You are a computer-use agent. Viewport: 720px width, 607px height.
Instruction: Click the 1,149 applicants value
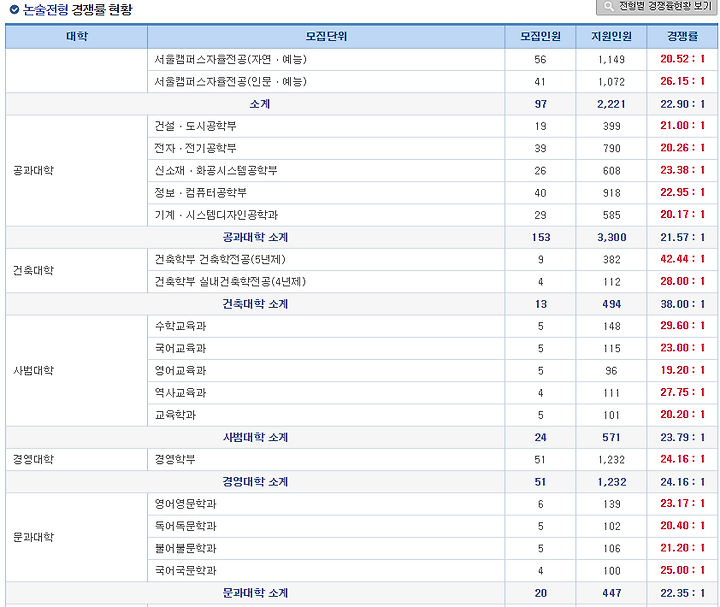click(x=611, y=60)
